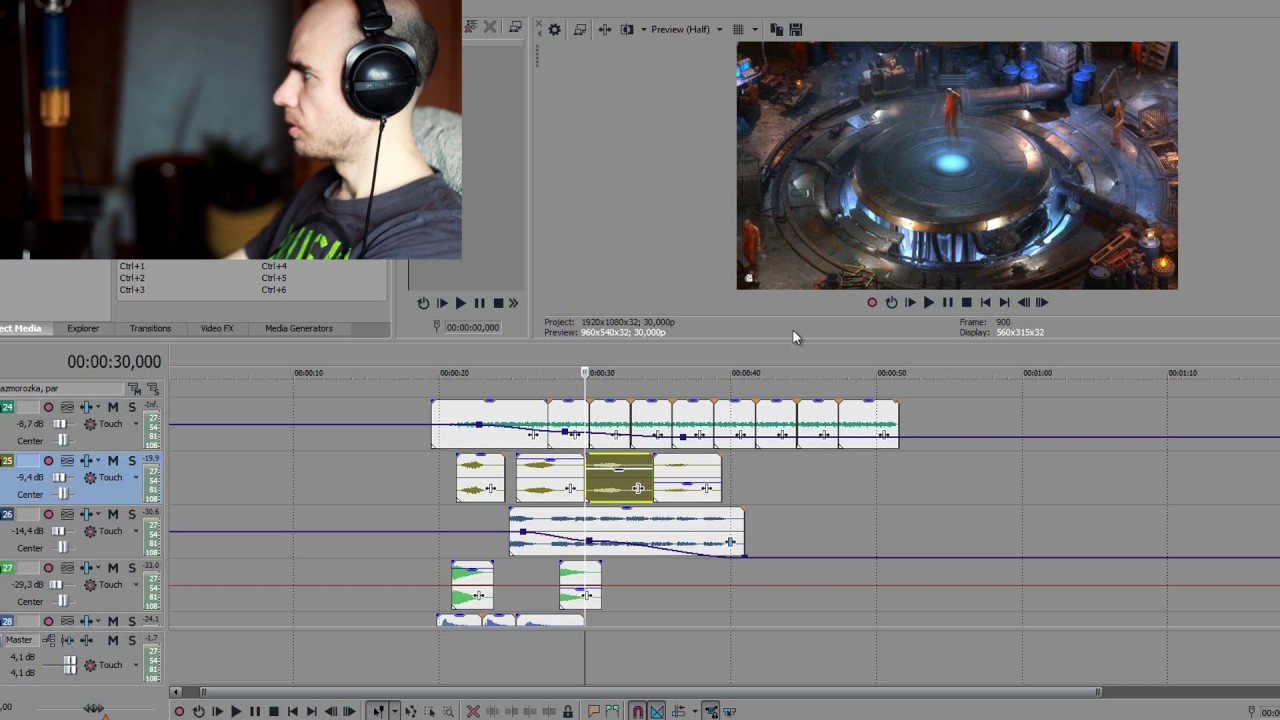The width and height of the screenshot is (1280, 720).
Task: Open Project Video Properties gear in preview
Action: click(554, 30)
